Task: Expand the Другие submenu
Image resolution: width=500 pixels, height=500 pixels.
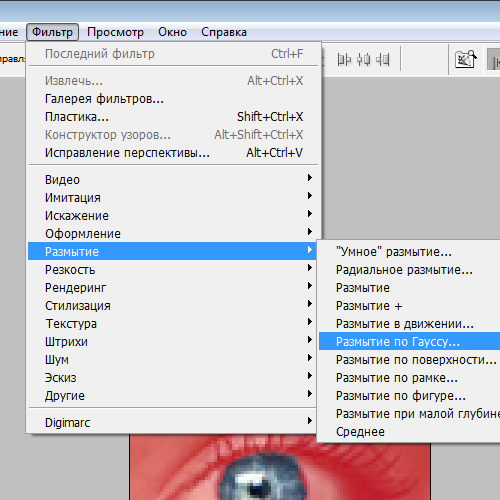Action: [x=172, y=396]
